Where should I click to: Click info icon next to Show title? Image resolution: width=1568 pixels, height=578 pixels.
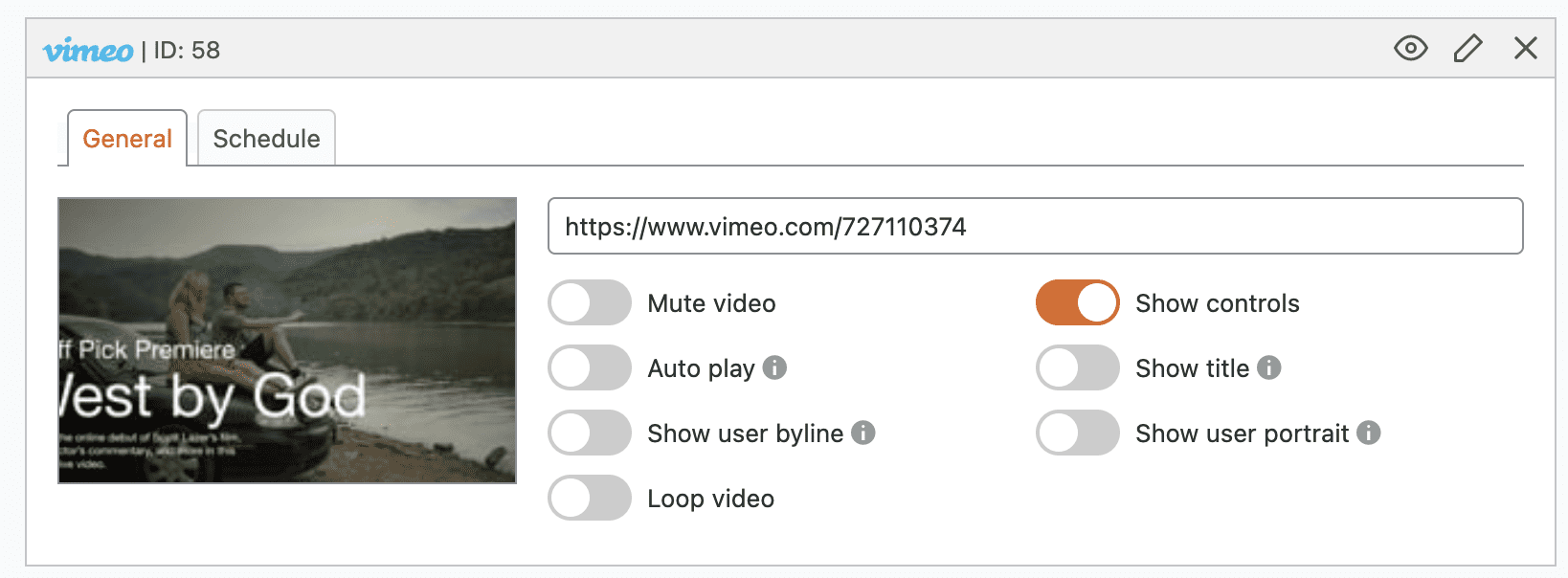(x=1269, y=367)
